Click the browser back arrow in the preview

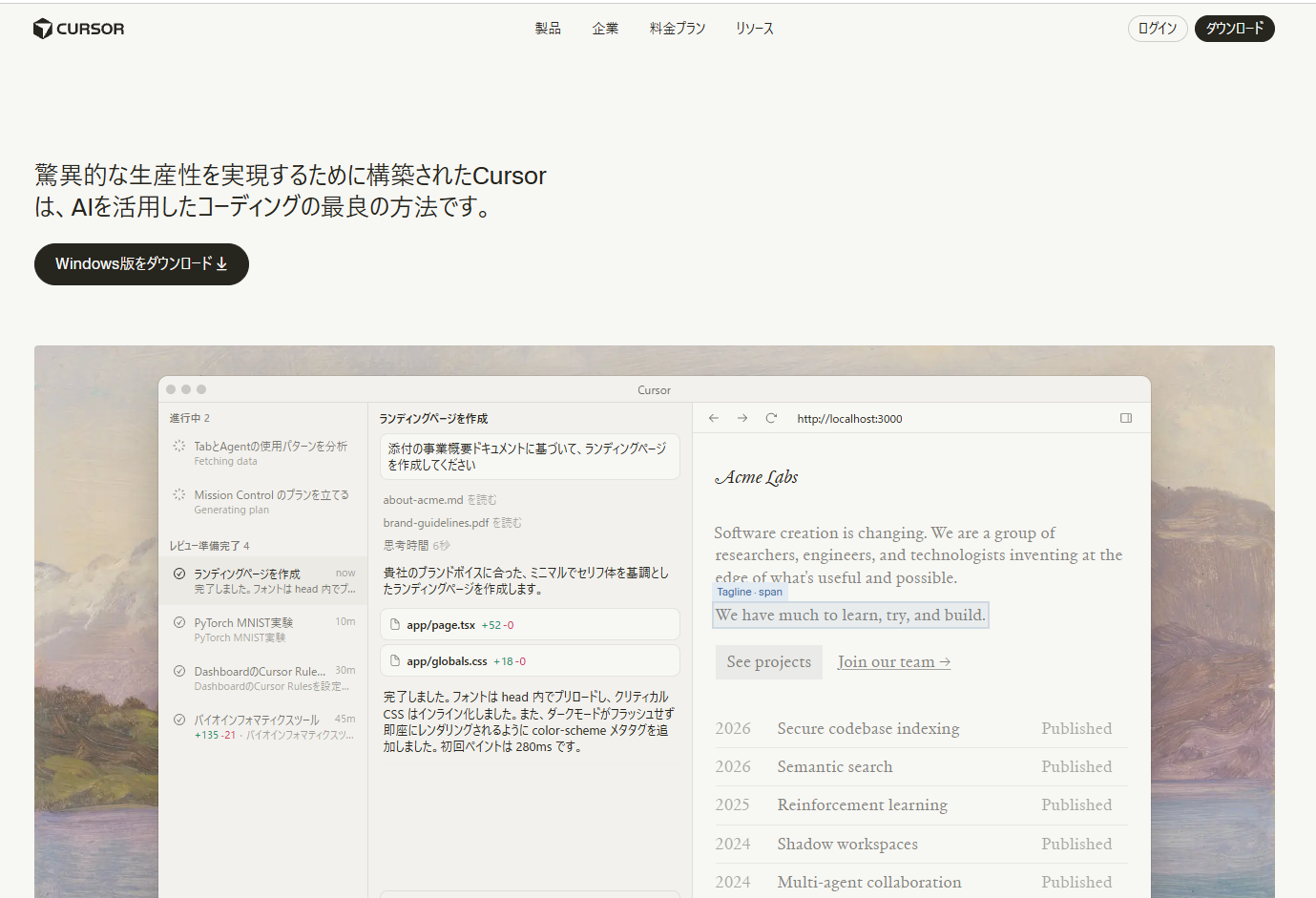pos(713,418)
